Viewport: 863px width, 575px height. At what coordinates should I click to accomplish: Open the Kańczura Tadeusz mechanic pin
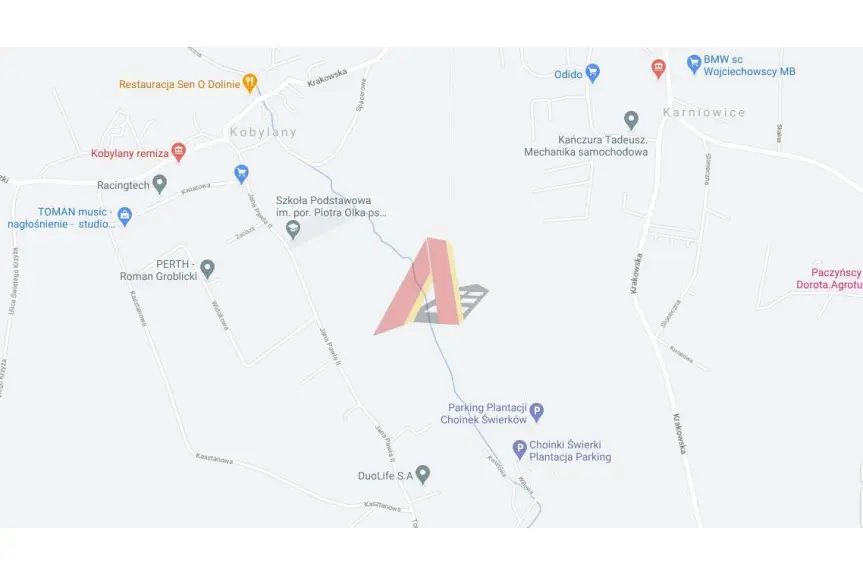click(x=631, y=121)
